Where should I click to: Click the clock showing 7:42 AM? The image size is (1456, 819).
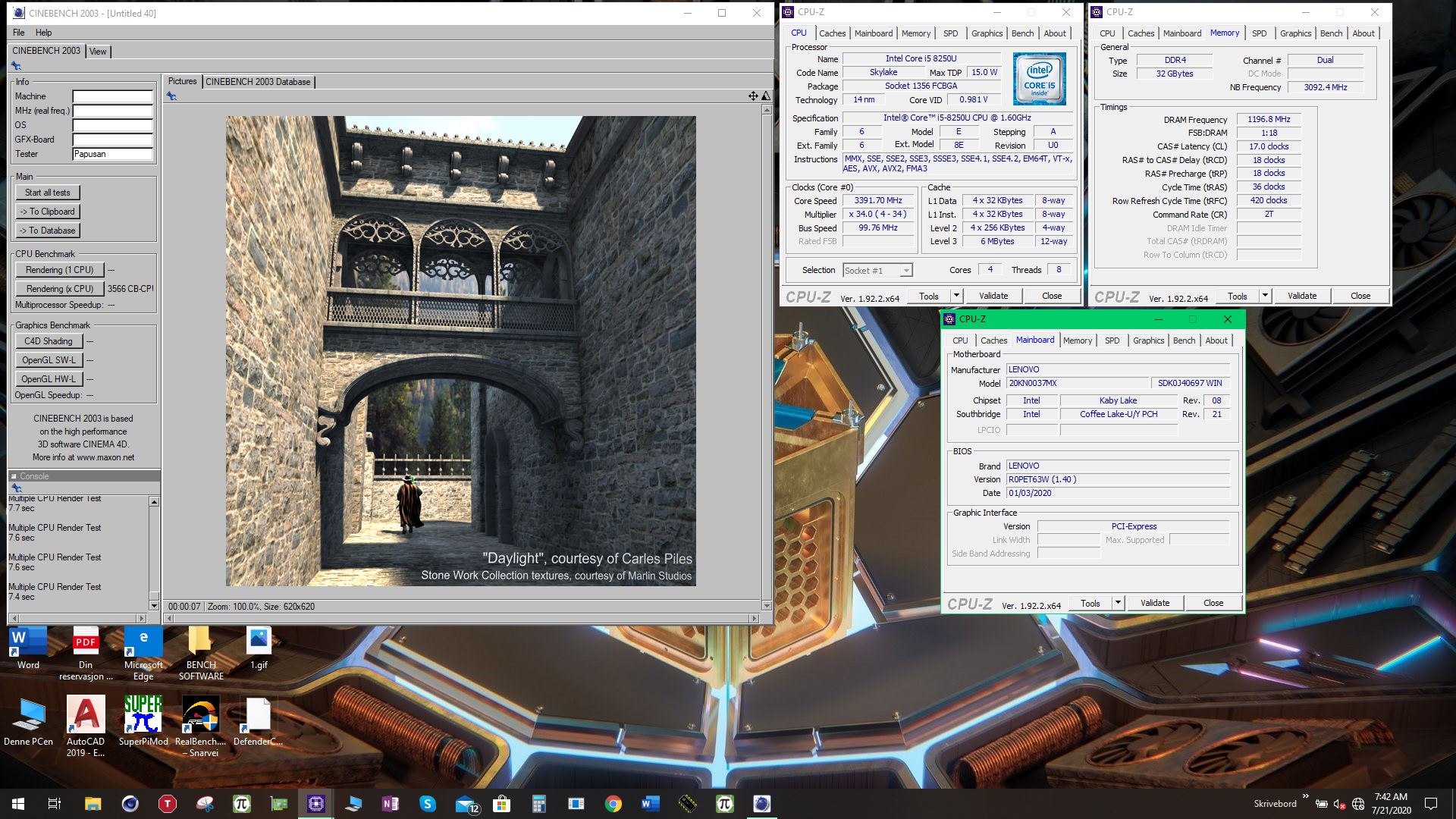pos(1391,797)
